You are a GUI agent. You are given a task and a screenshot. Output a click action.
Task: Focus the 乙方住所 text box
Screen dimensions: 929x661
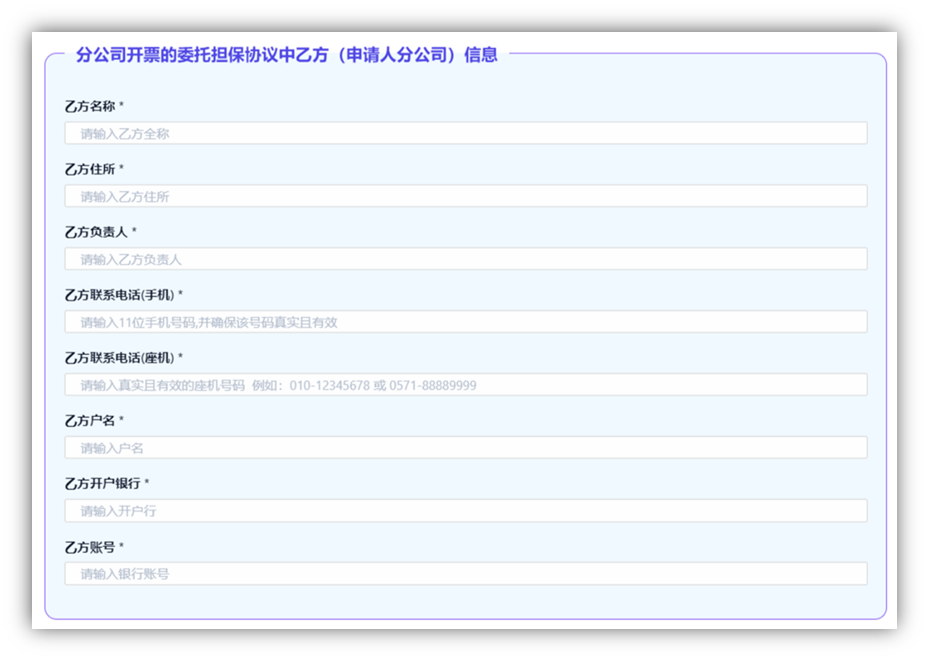465,196
